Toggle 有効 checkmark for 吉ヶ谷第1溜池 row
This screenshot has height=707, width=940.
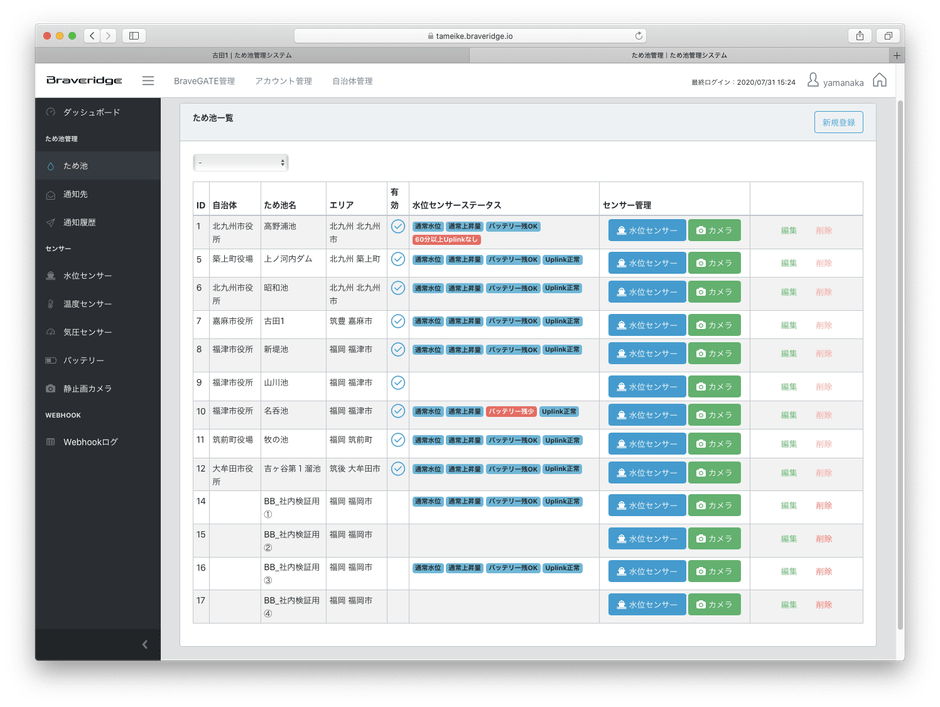point(398,468)
